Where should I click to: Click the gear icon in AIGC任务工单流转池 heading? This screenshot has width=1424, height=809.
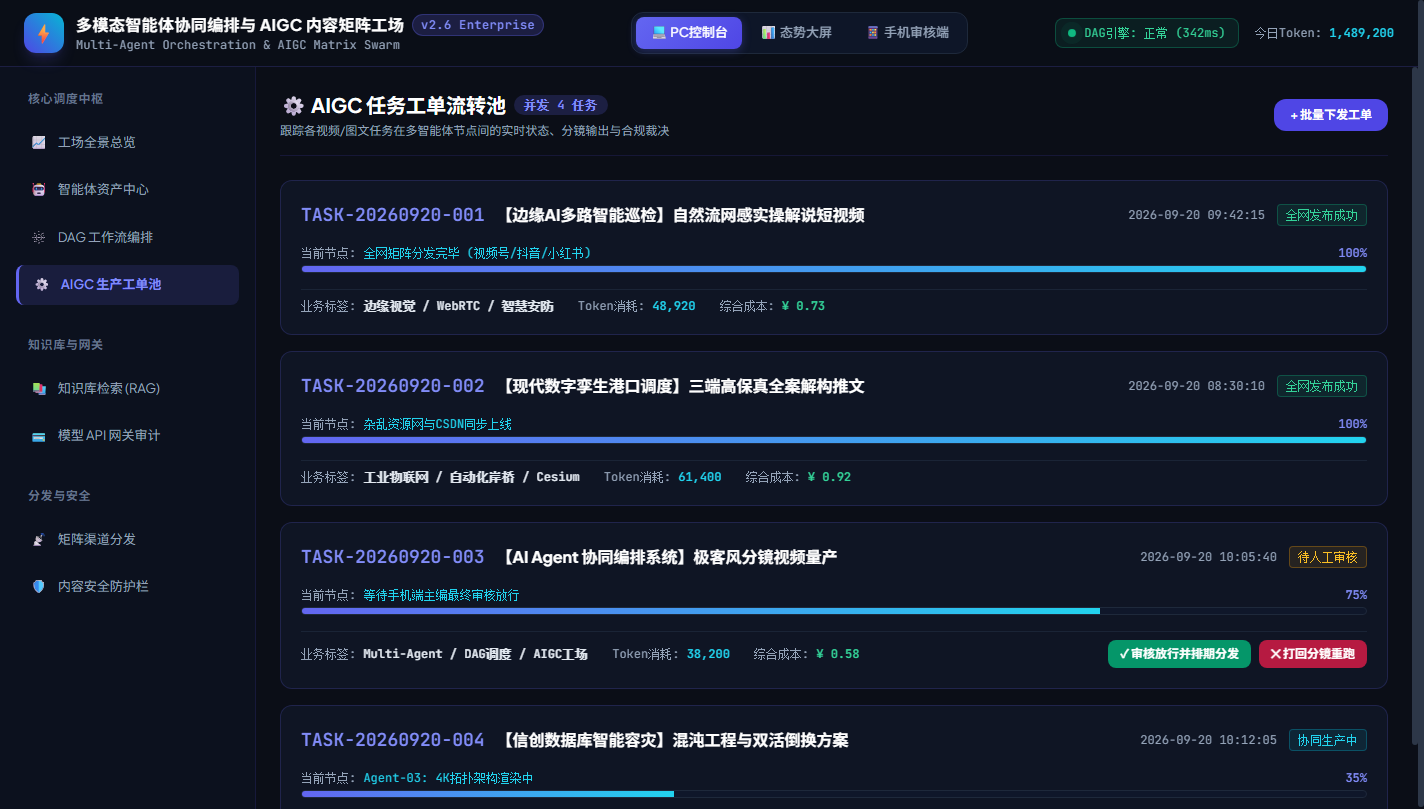coord(293,106)
